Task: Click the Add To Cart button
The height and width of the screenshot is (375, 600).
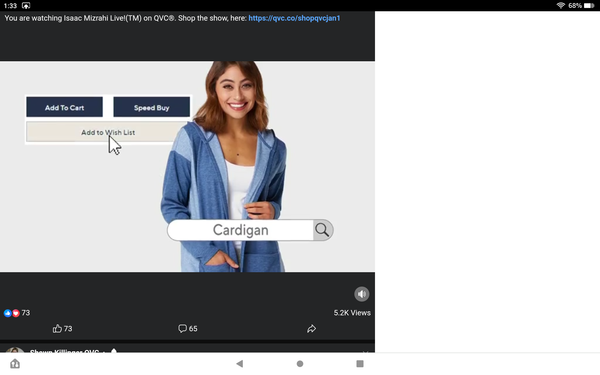Action: [x=64, y=107]
